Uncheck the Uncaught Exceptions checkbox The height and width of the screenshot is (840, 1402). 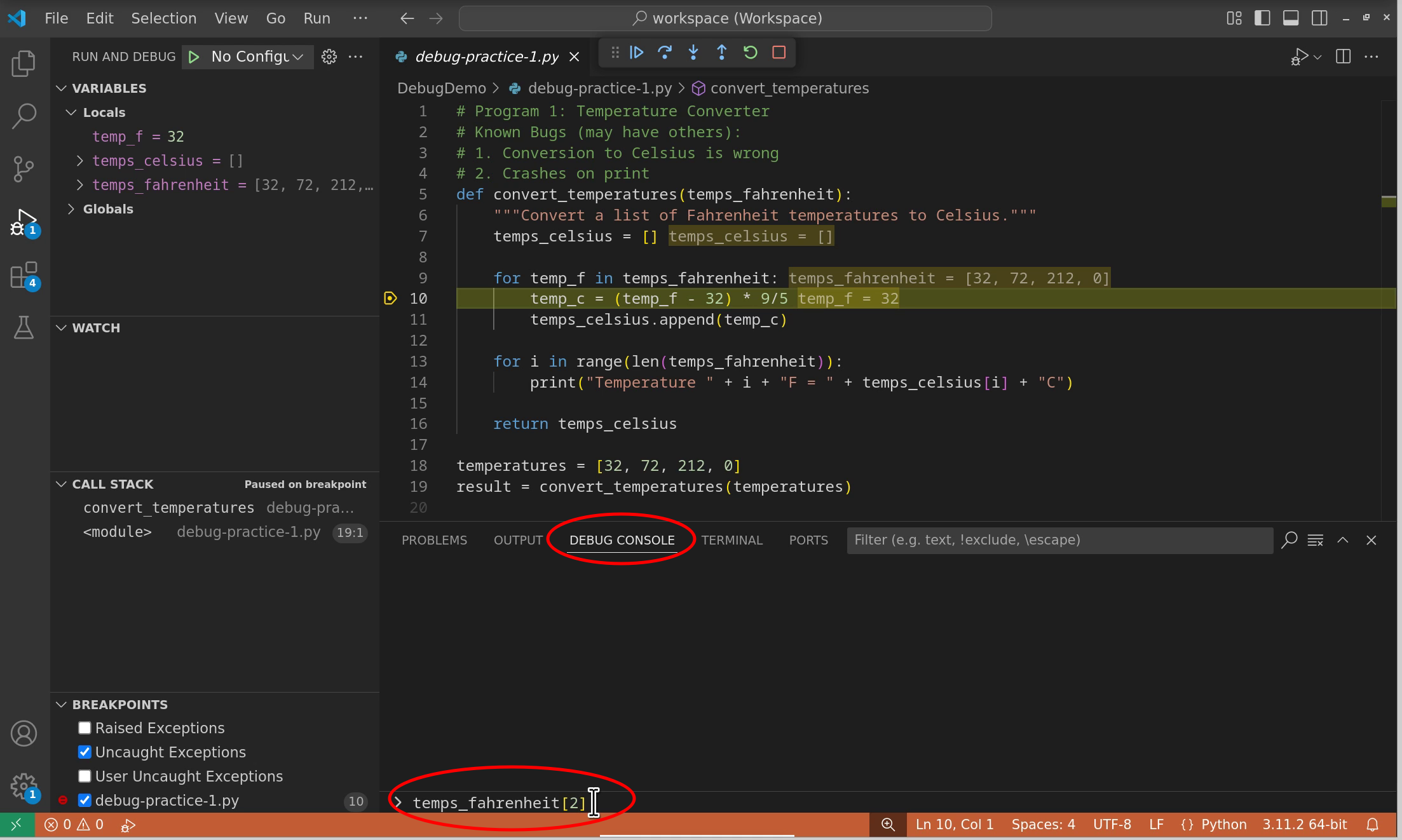point(85,752)
